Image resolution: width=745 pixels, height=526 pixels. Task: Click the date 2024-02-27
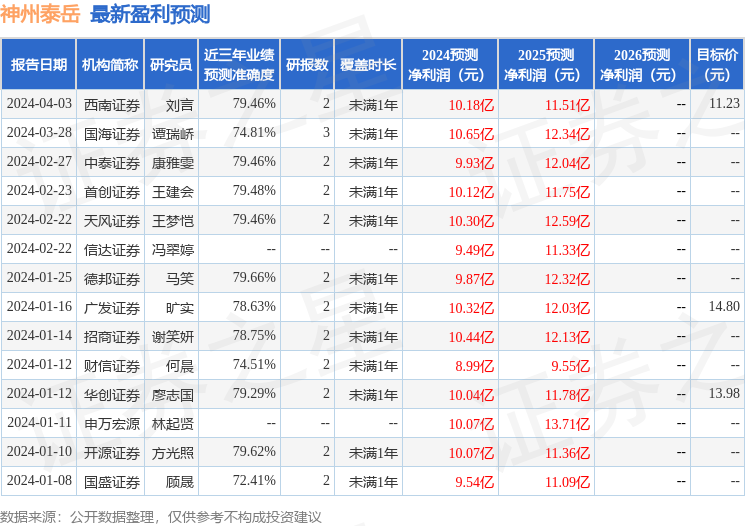[39, 162]
